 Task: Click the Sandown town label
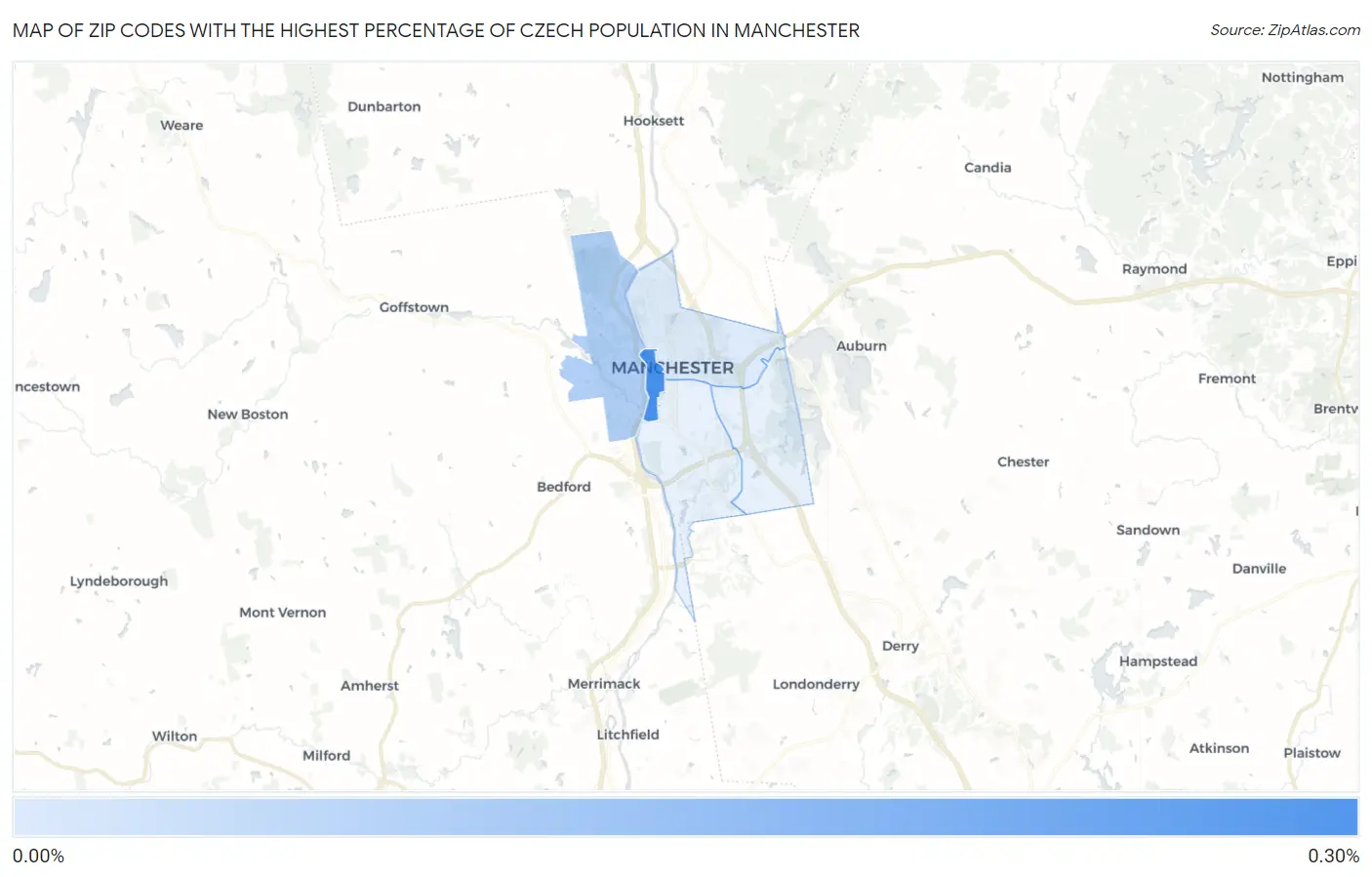1149,531
